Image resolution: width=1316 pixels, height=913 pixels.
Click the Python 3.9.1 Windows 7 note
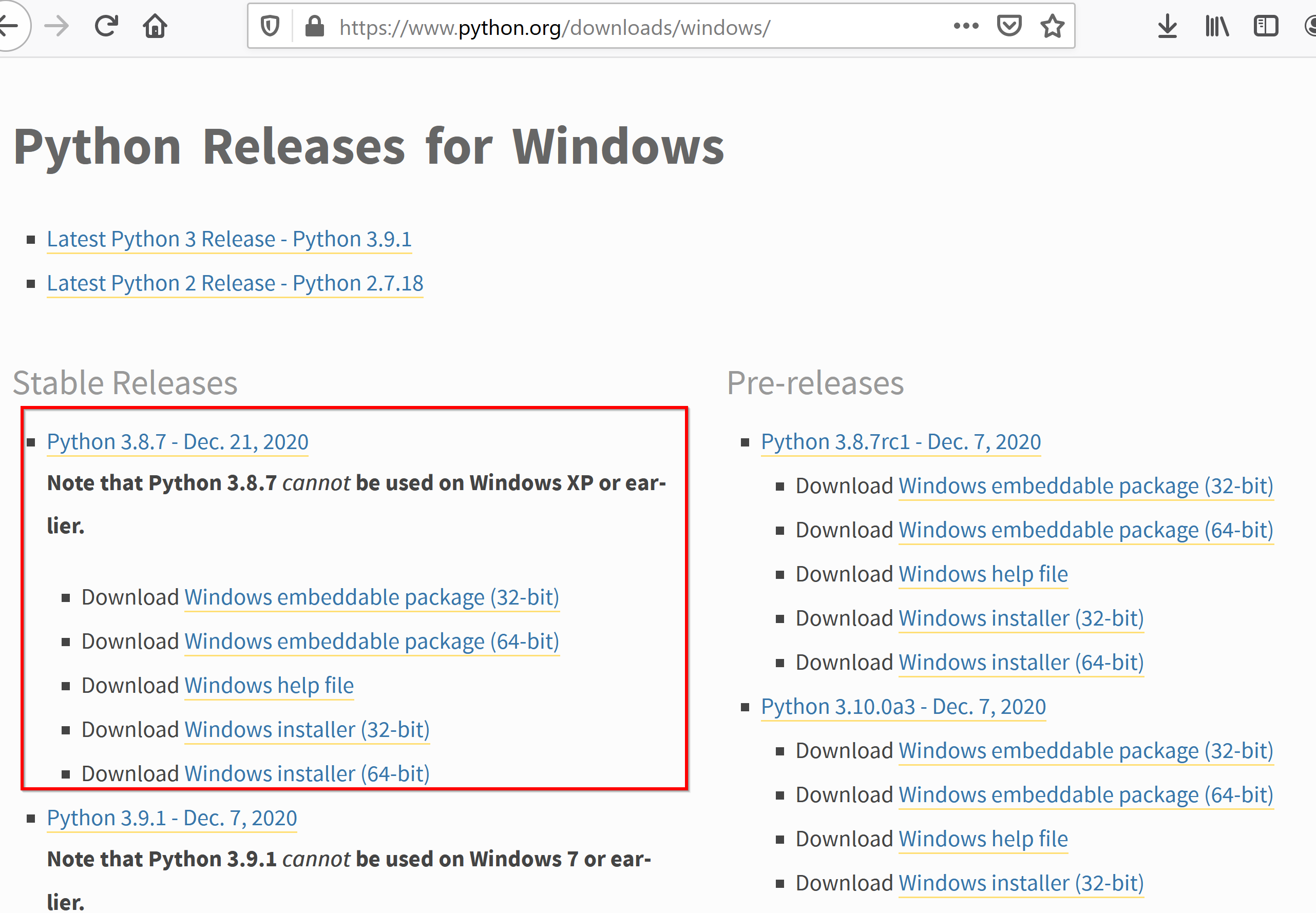point(349,880)
